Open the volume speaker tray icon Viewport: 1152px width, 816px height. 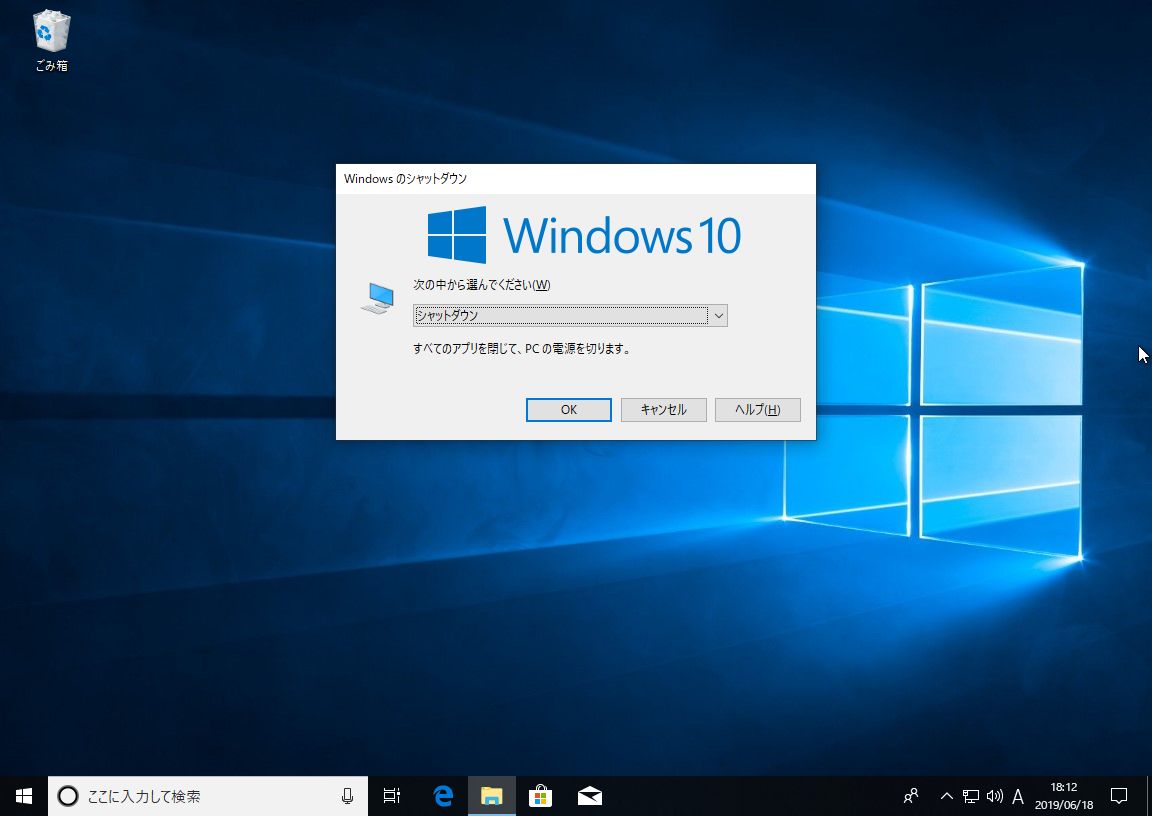tap(994, 796)
